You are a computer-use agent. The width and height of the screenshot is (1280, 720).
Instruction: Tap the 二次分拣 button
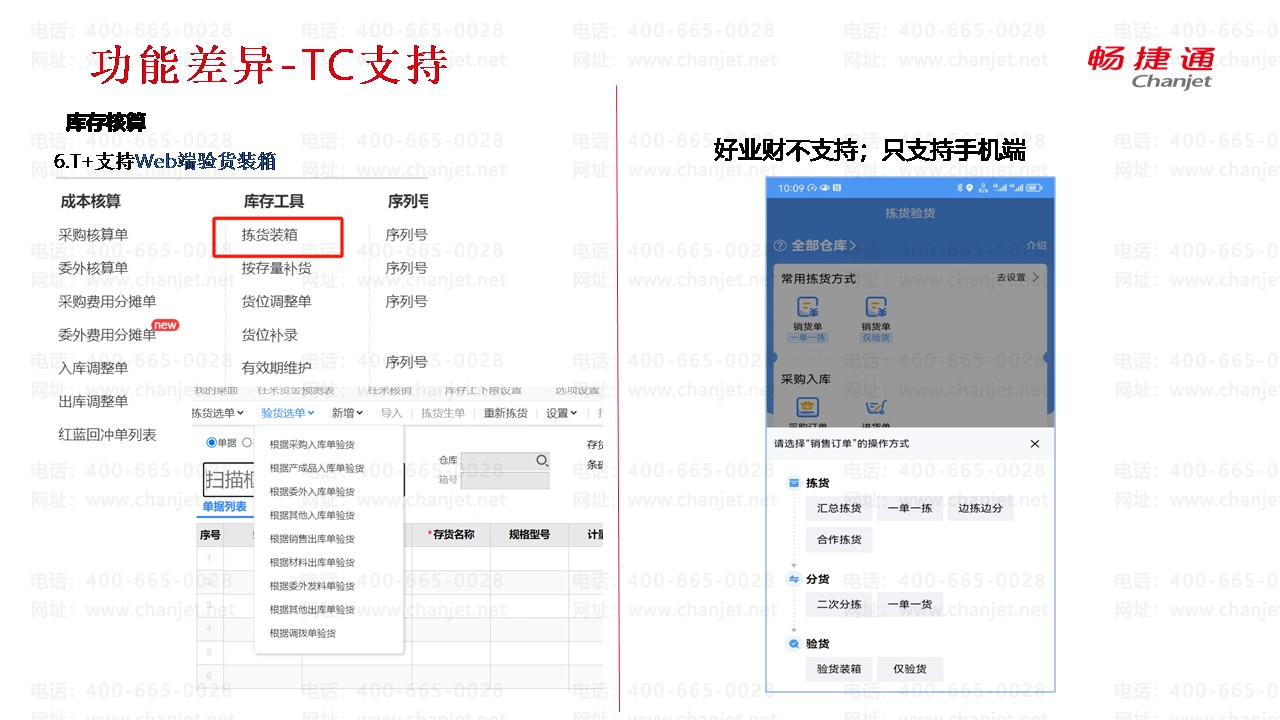839,605
